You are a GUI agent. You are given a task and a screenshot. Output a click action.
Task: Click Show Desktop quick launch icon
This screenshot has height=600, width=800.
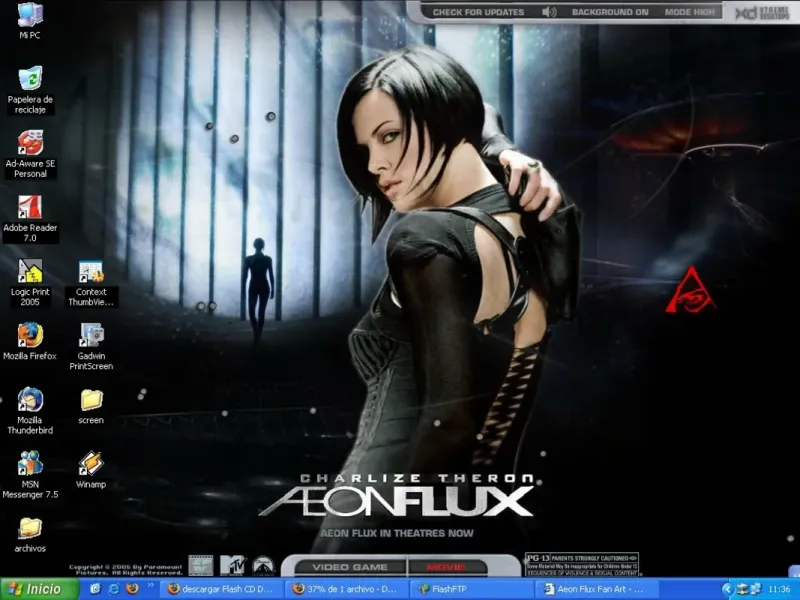(x=95, y=589)
